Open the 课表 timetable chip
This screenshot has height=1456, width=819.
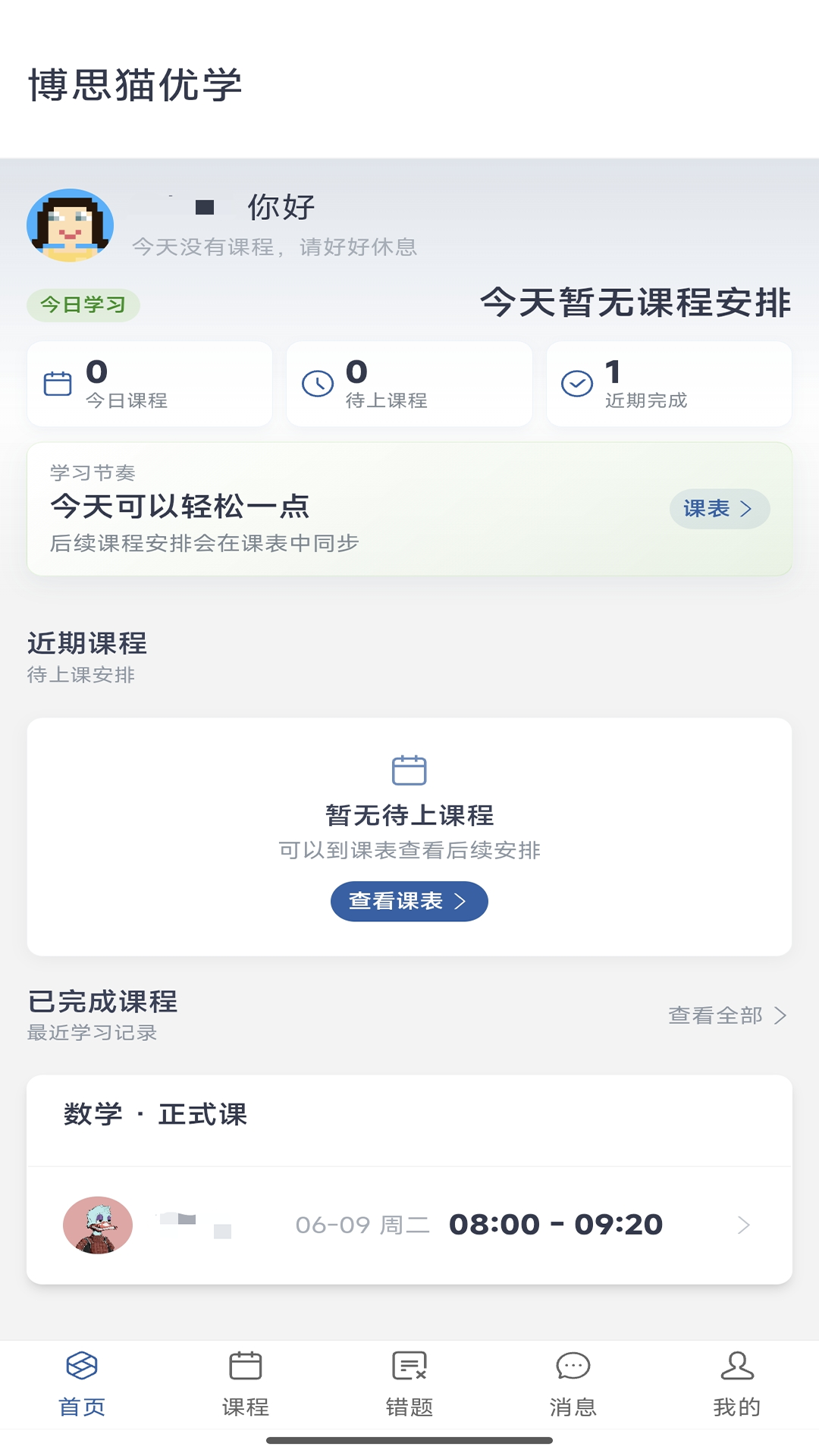pyautogui.click(x=720, y=509)
